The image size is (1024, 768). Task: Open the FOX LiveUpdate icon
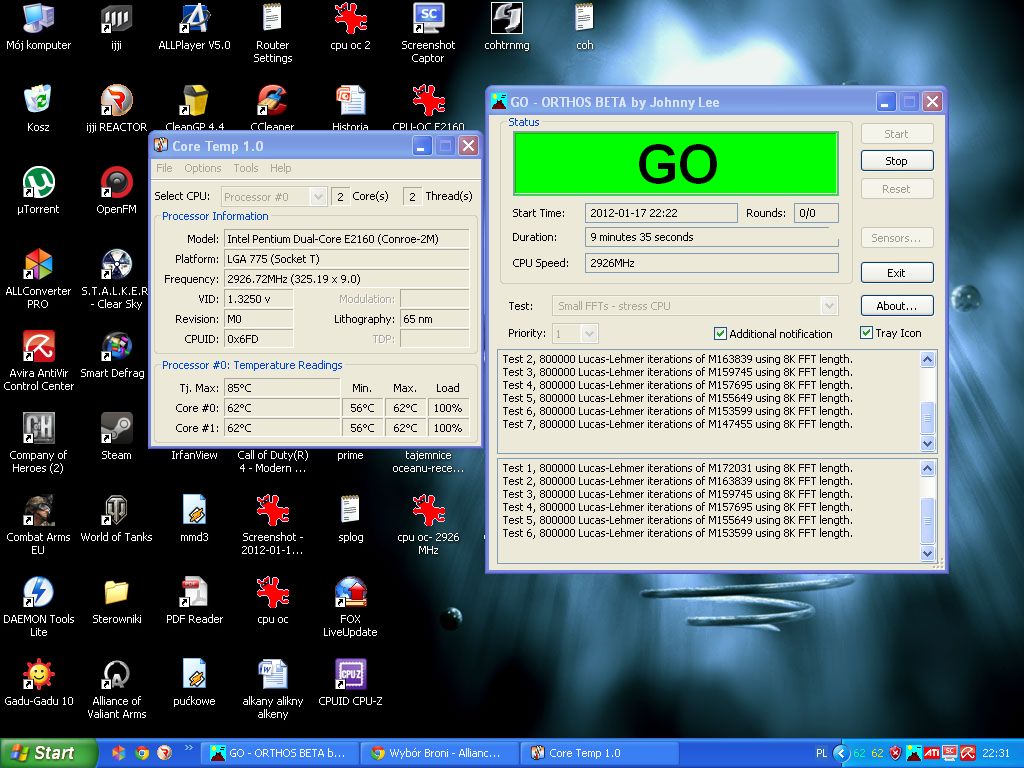click(x=350, y=593)
